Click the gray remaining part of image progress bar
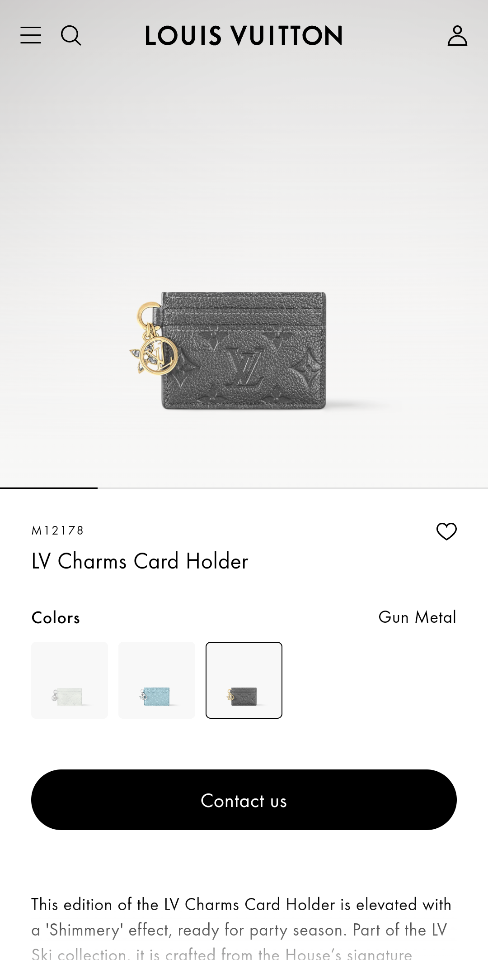The image size is (488, 960). coord(293,488)
